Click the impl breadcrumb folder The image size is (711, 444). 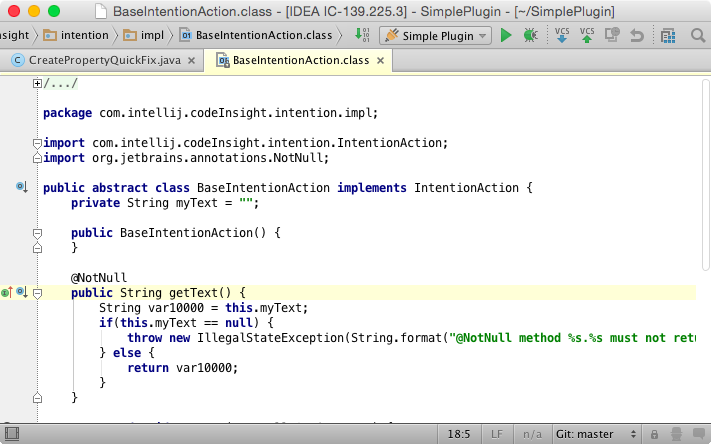(143, 35)
